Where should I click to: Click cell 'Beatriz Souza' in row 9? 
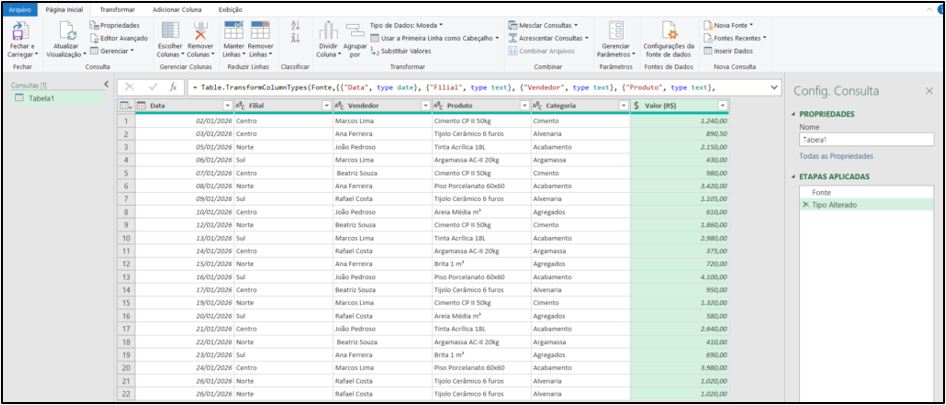click(383, 225)
